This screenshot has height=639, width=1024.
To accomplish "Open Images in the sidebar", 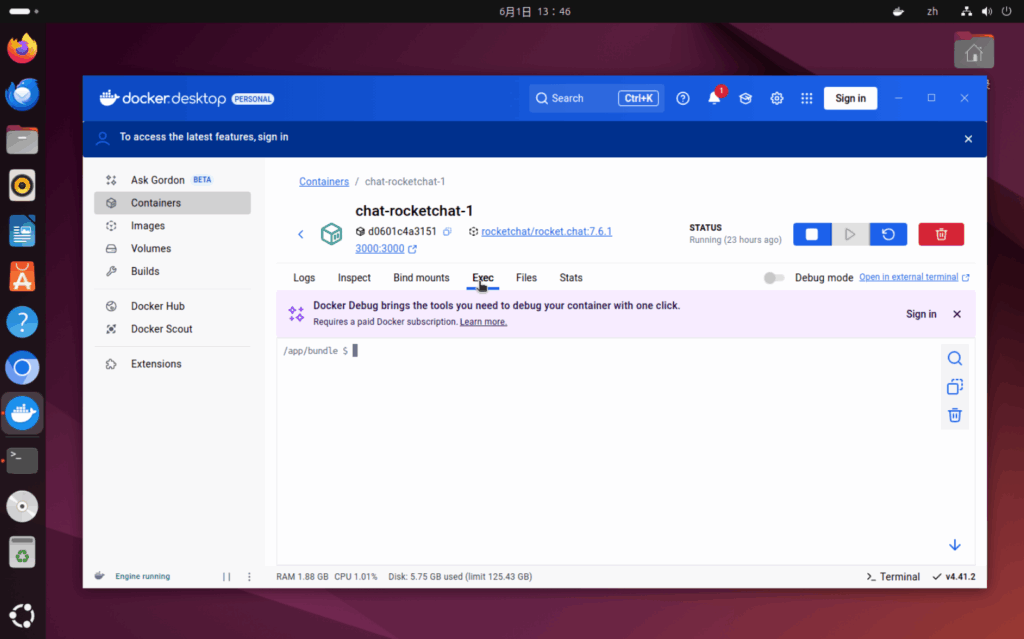I will click(172, 225).
